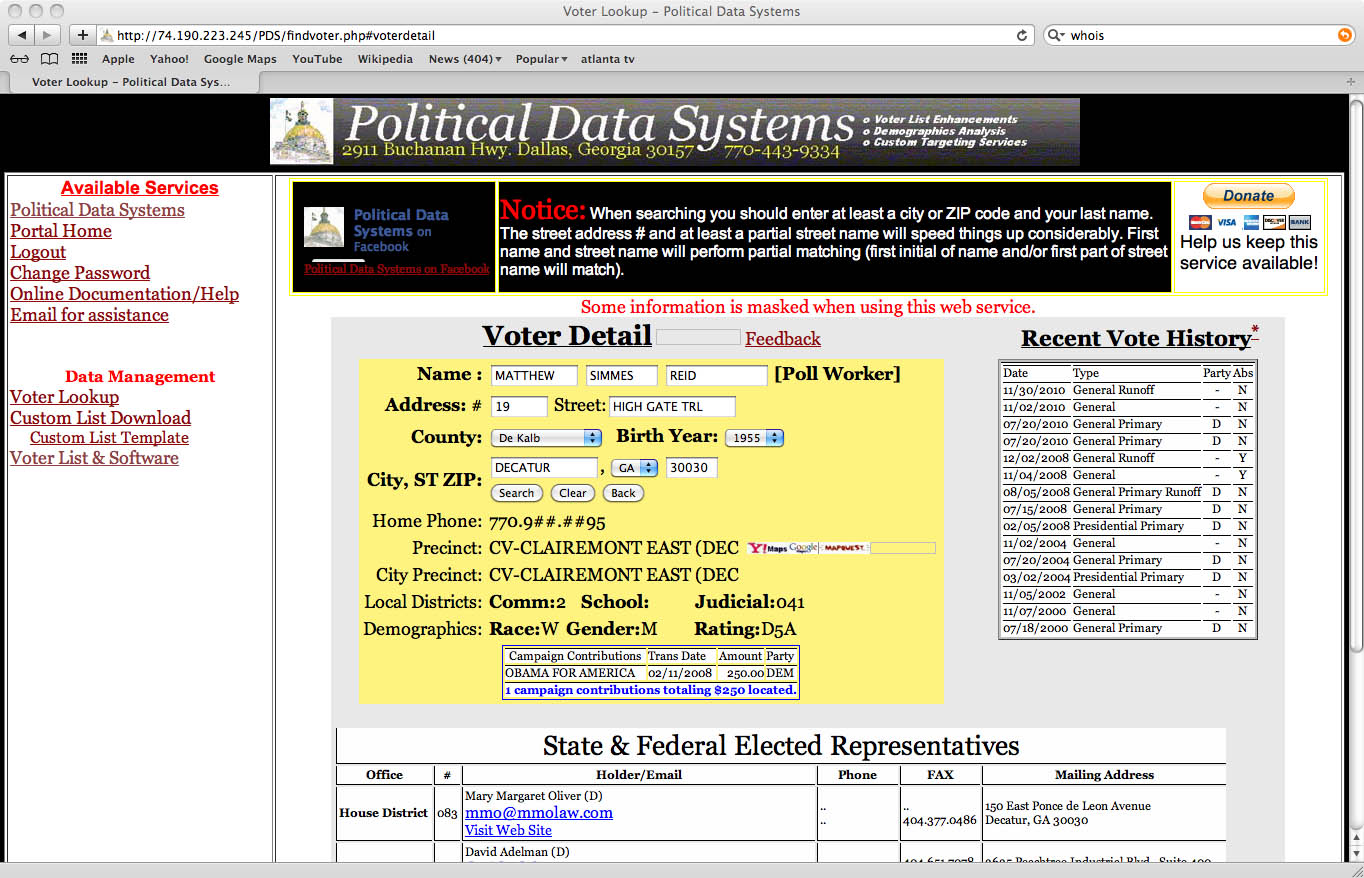Click the street number field containing 19
The height and width of the screenshot is (878, 1364).
click(519, 407)
